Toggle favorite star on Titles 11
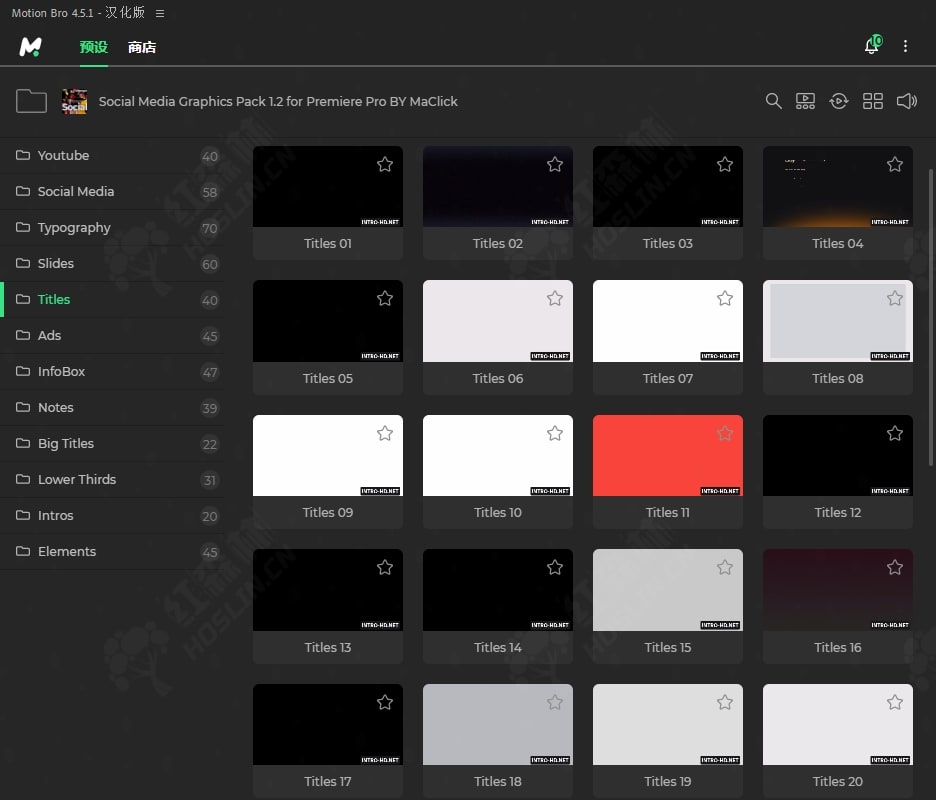The width and height of the screenshot is (936, 800). 725,433
